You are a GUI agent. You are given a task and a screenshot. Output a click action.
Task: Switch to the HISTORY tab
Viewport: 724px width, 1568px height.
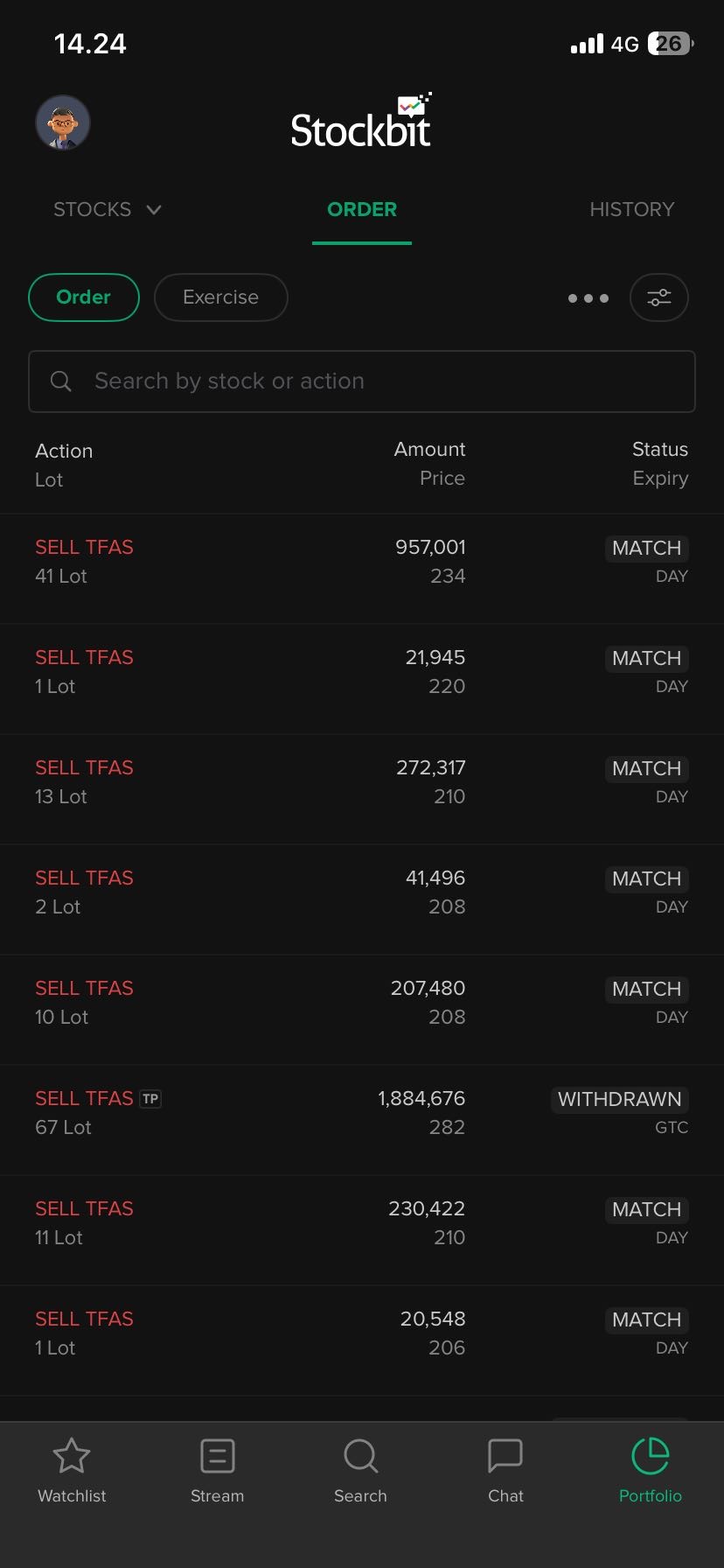(x=631, y=210)
